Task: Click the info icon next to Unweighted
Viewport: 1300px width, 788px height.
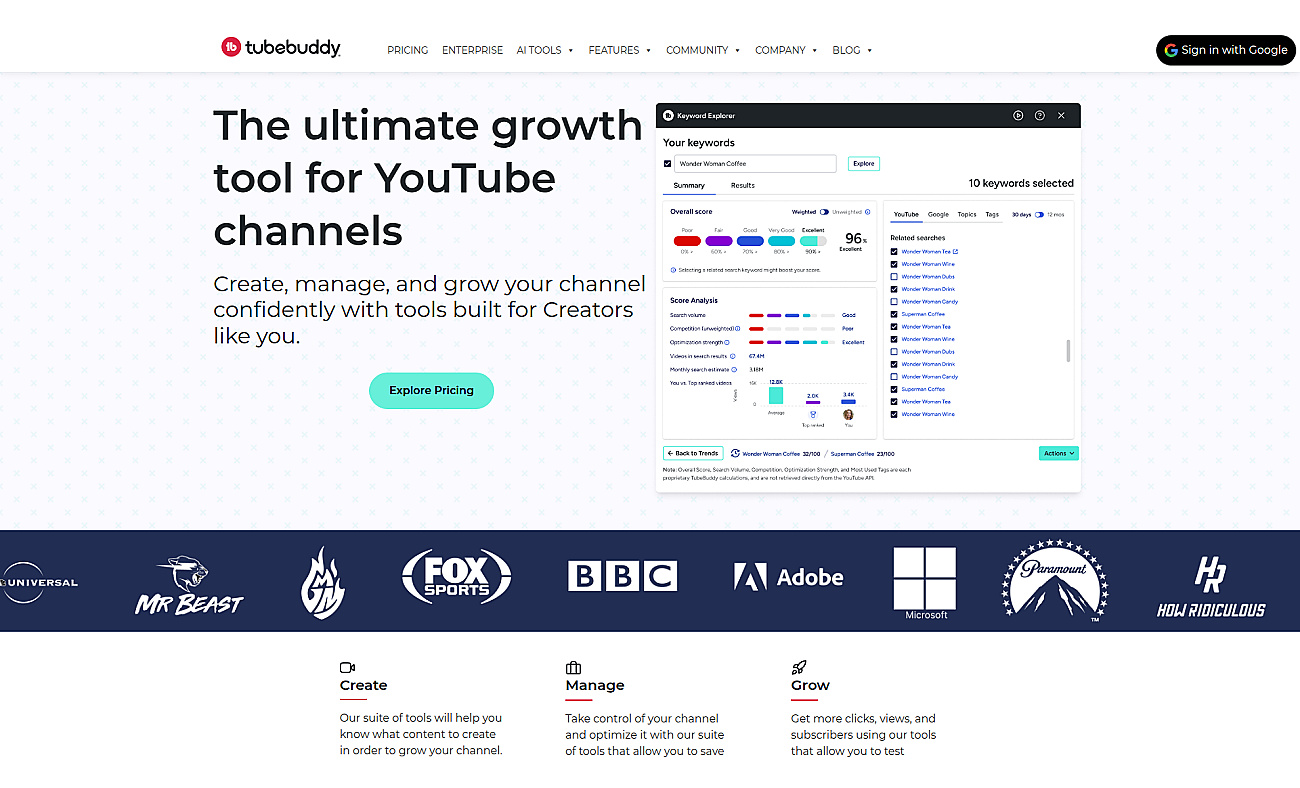Action: click(866, 212)
